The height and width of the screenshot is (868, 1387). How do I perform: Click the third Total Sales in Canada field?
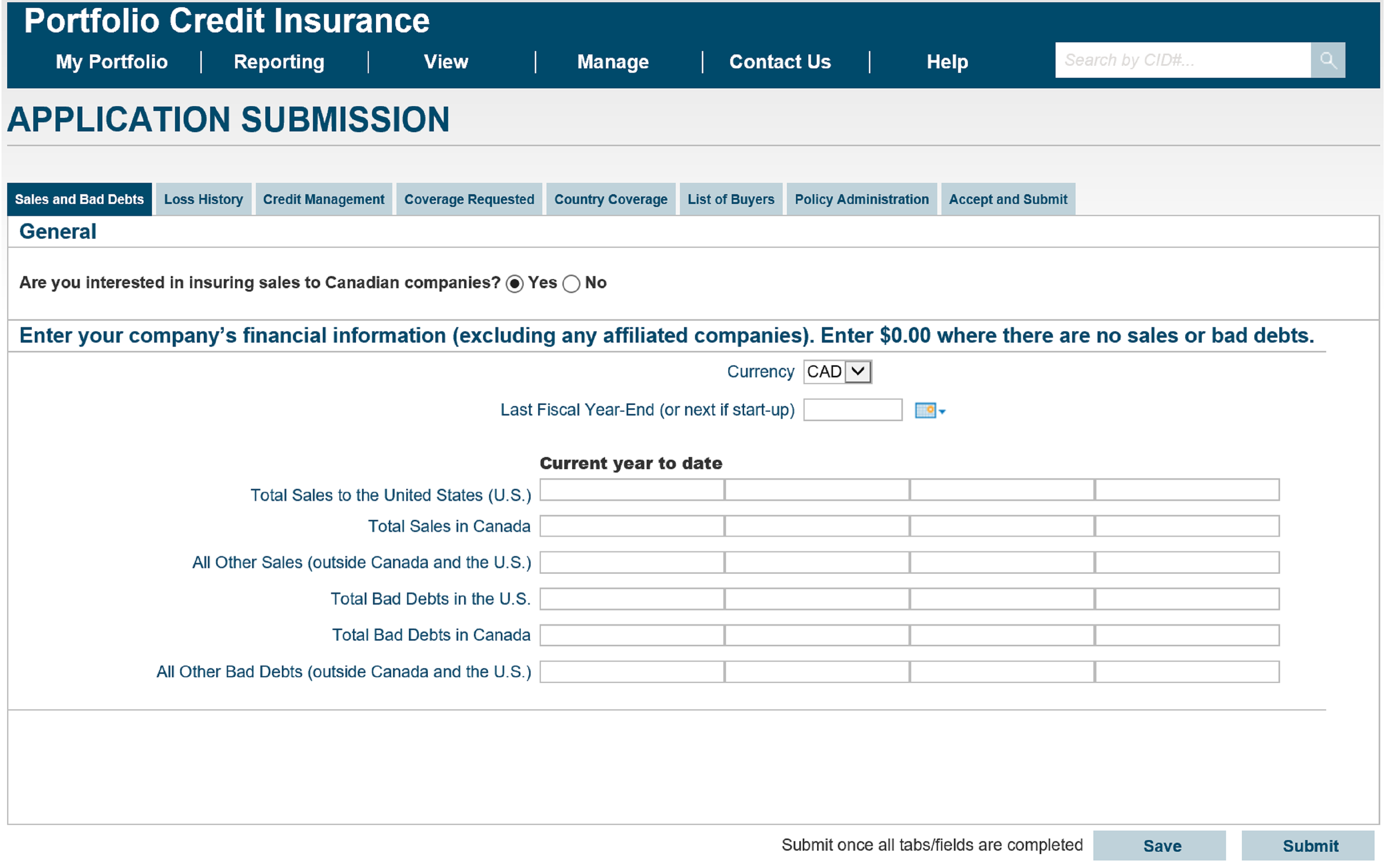click(1002, 526)
